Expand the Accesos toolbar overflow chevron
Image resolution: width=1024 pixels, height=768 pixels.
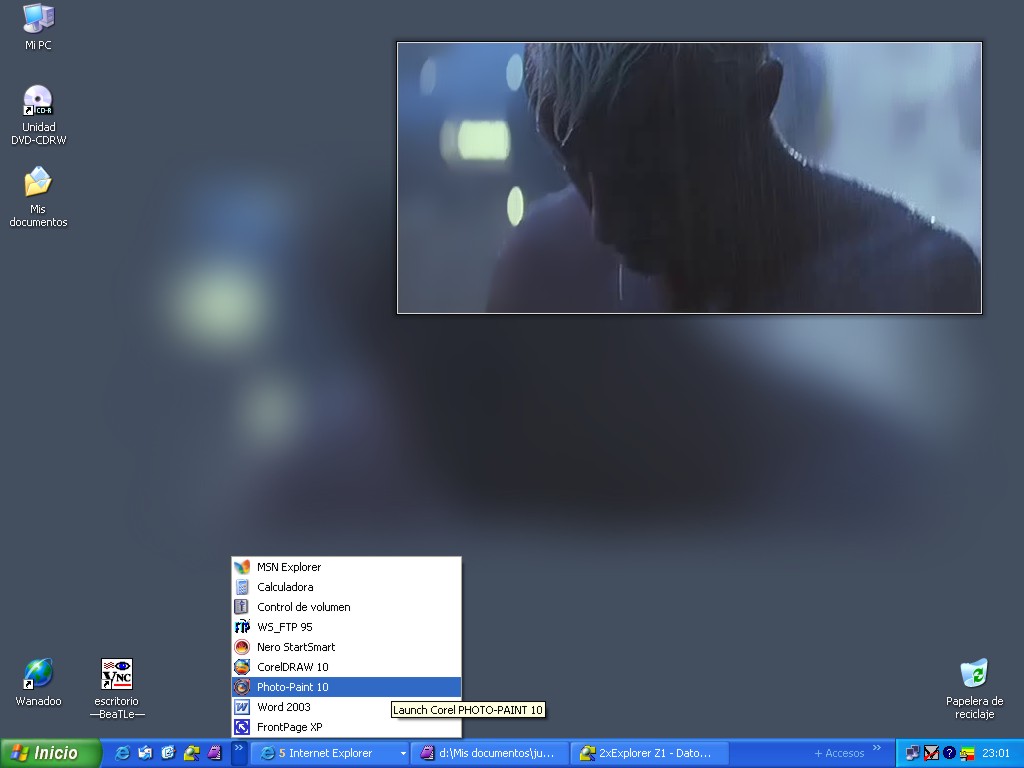pos(877,748)
